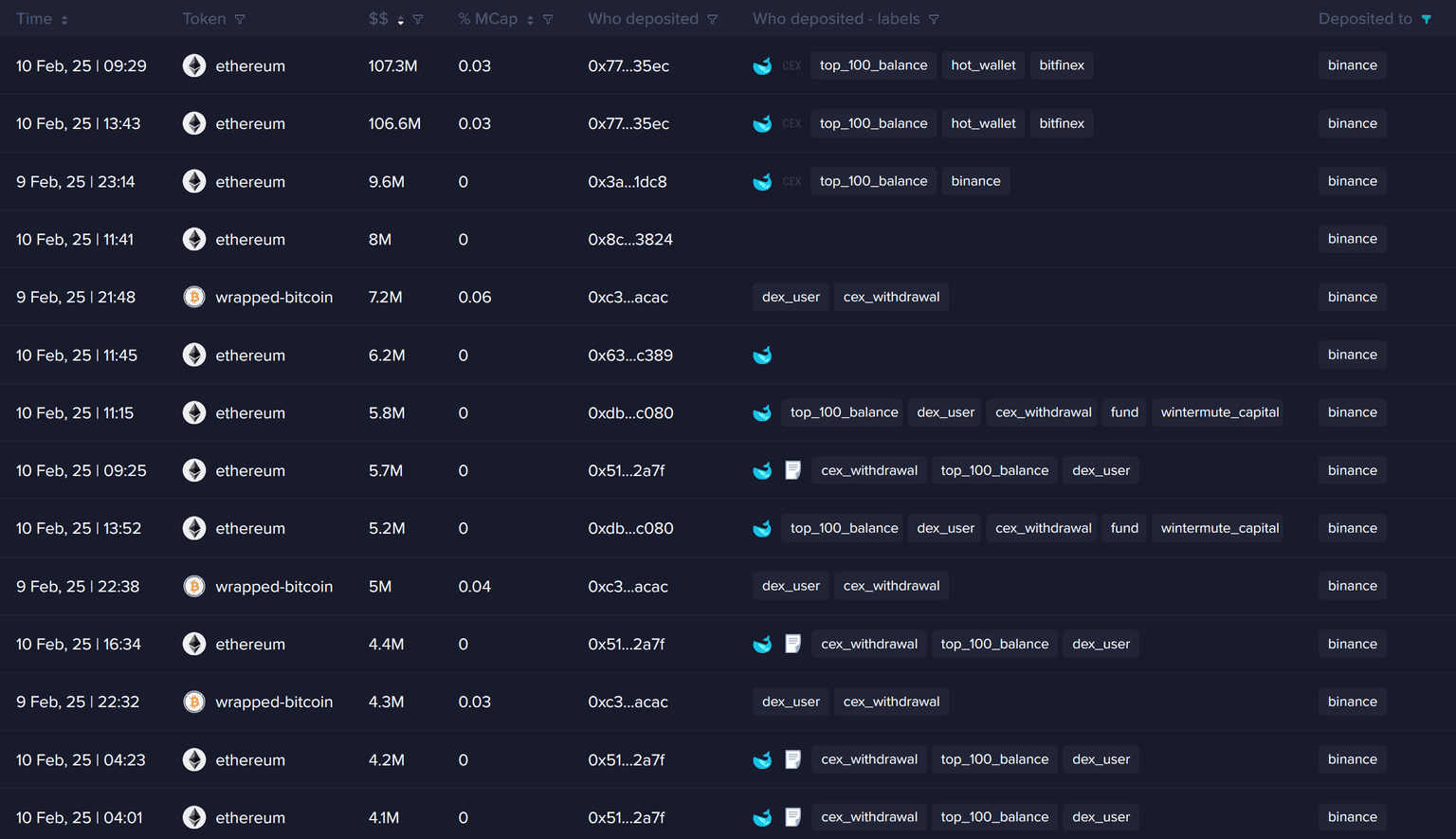Click the binance tag in the 5M wrapped-bitcoin row
Screen dimensions: 1456x839
[1352, 586]
